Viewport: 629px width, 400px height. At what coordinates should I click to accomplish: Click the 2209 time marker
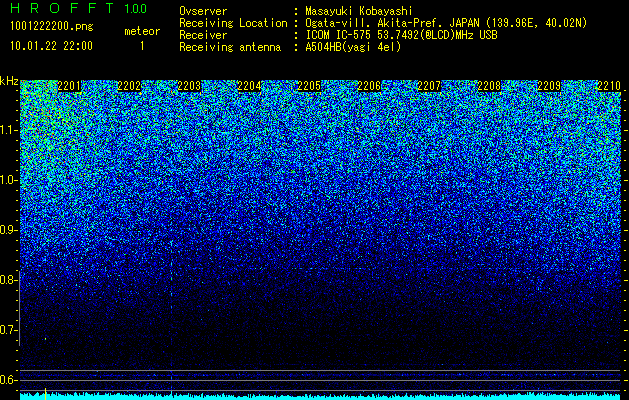549,86
